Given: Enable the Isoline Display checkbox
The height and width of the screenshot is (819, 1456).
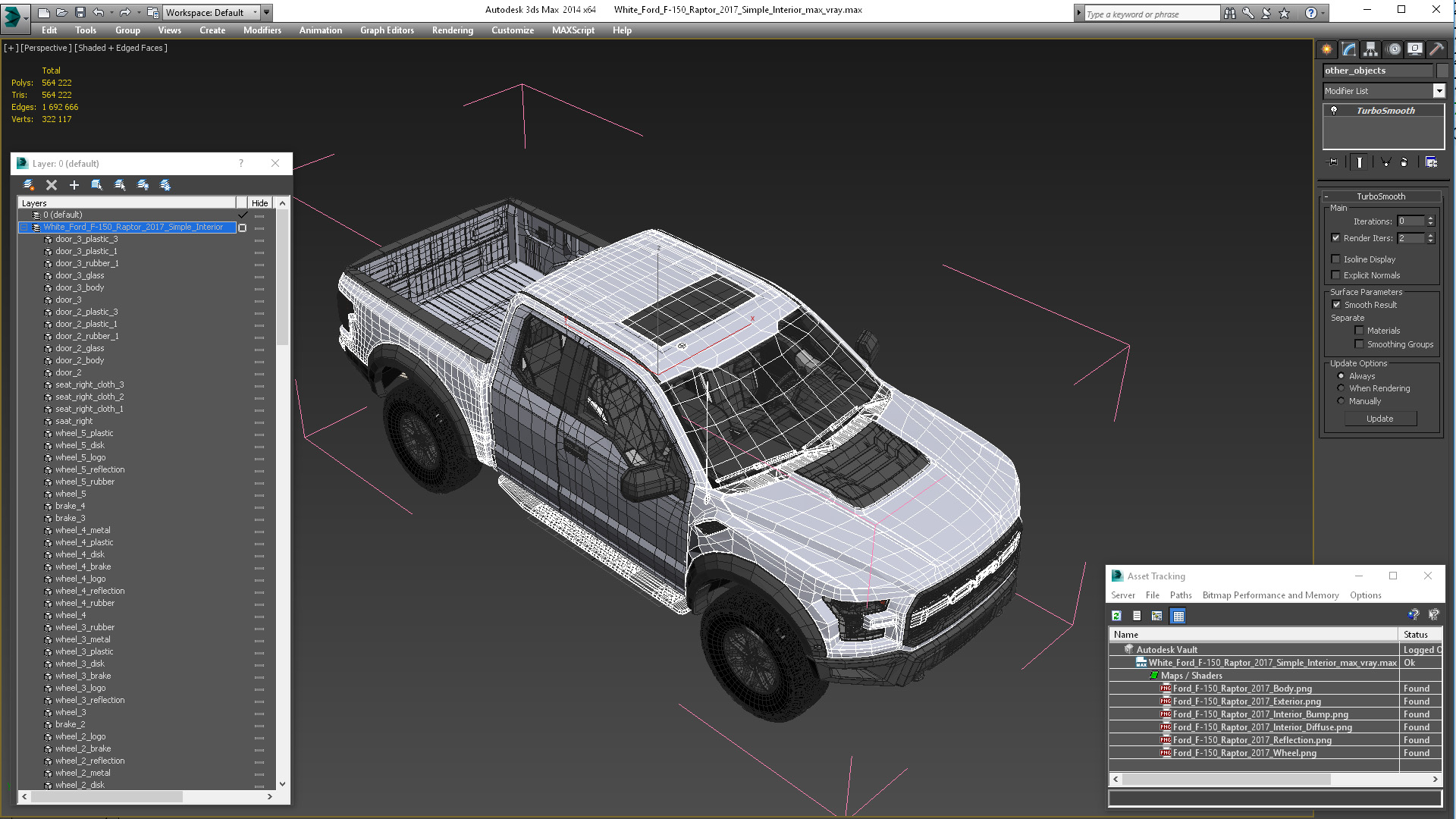Looking at the screenshot, I should (1336, 259).
